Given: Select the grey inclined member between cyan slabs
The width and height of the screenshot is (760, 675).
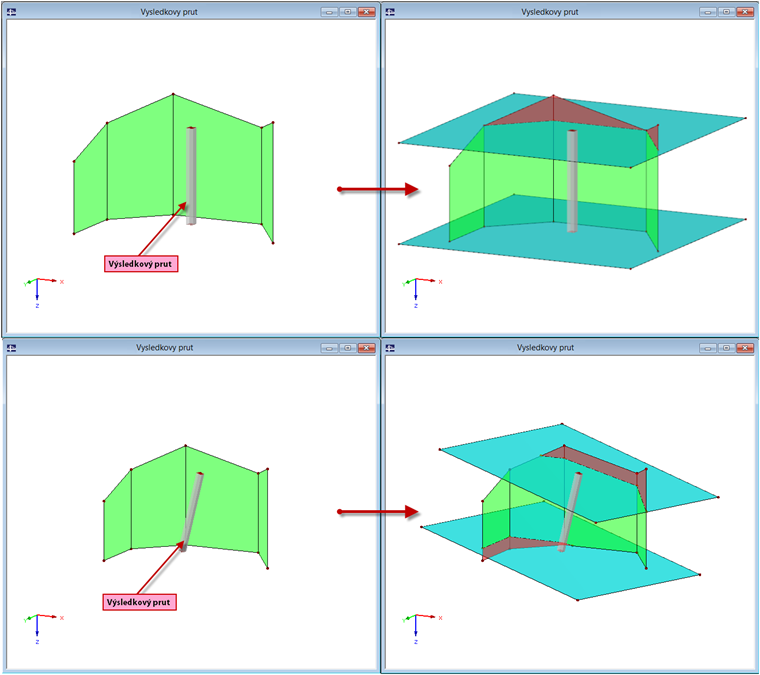Looking at the screenshot, I should tap(570, 511).
